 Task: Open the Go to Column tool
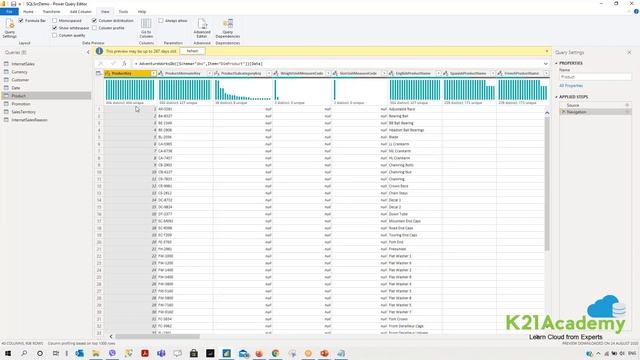pos(146,28)
